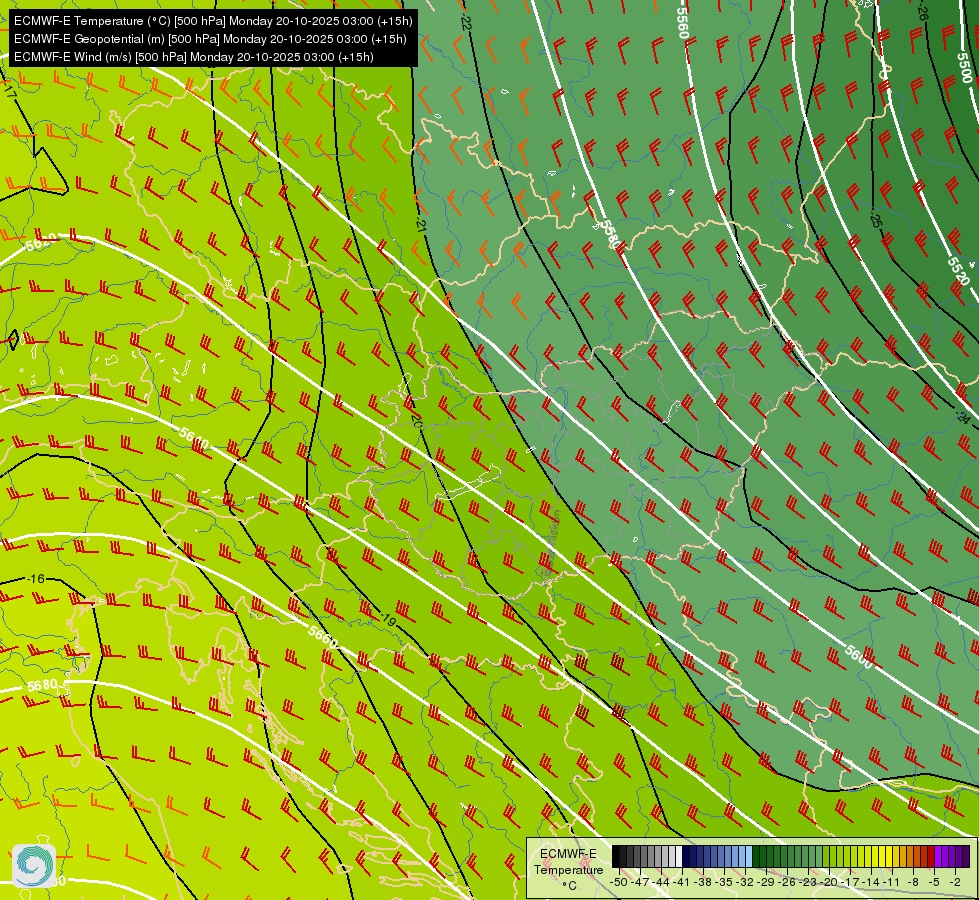Click the -32 legend tick value
Screen dimensions: 979x900
(745, 882)
